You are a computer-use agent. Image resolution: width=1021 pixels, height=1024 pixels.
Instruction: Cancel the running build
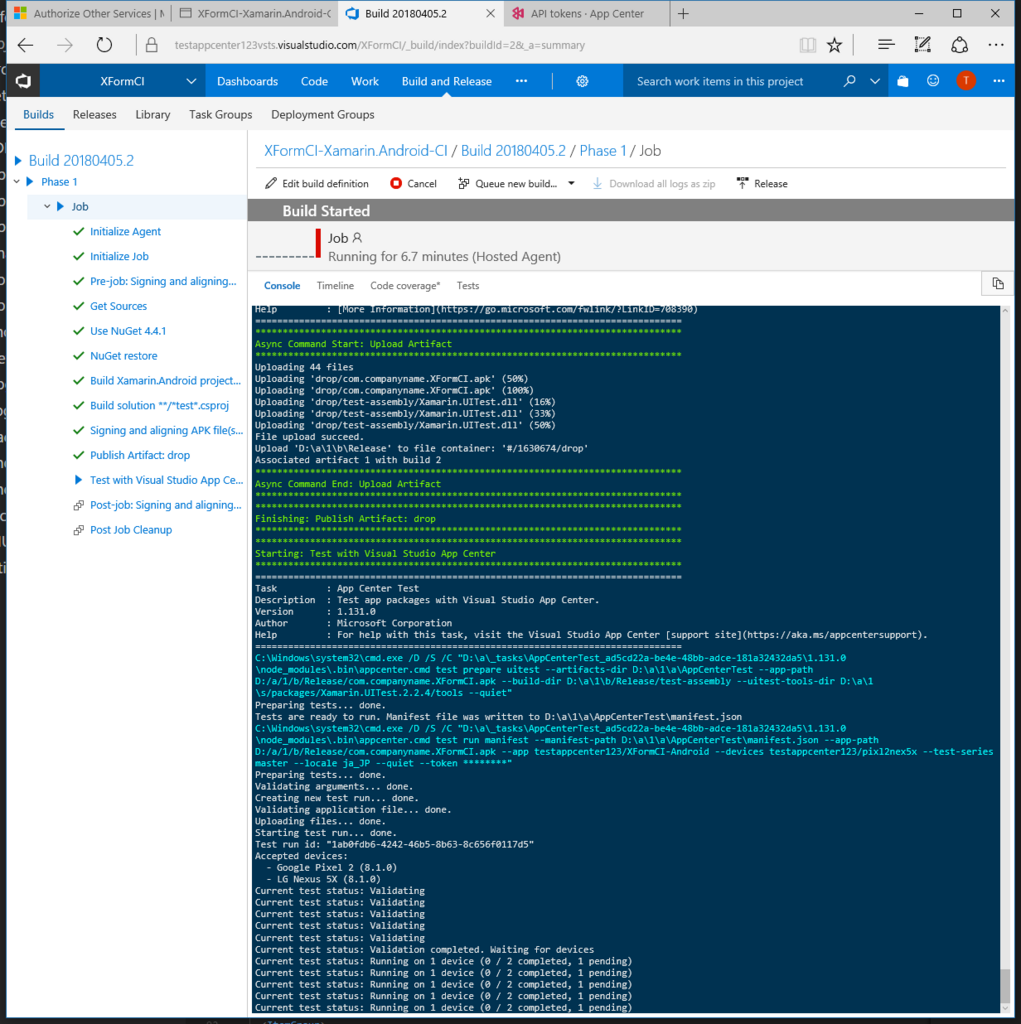pyautogui.click(x=413, y=184)
